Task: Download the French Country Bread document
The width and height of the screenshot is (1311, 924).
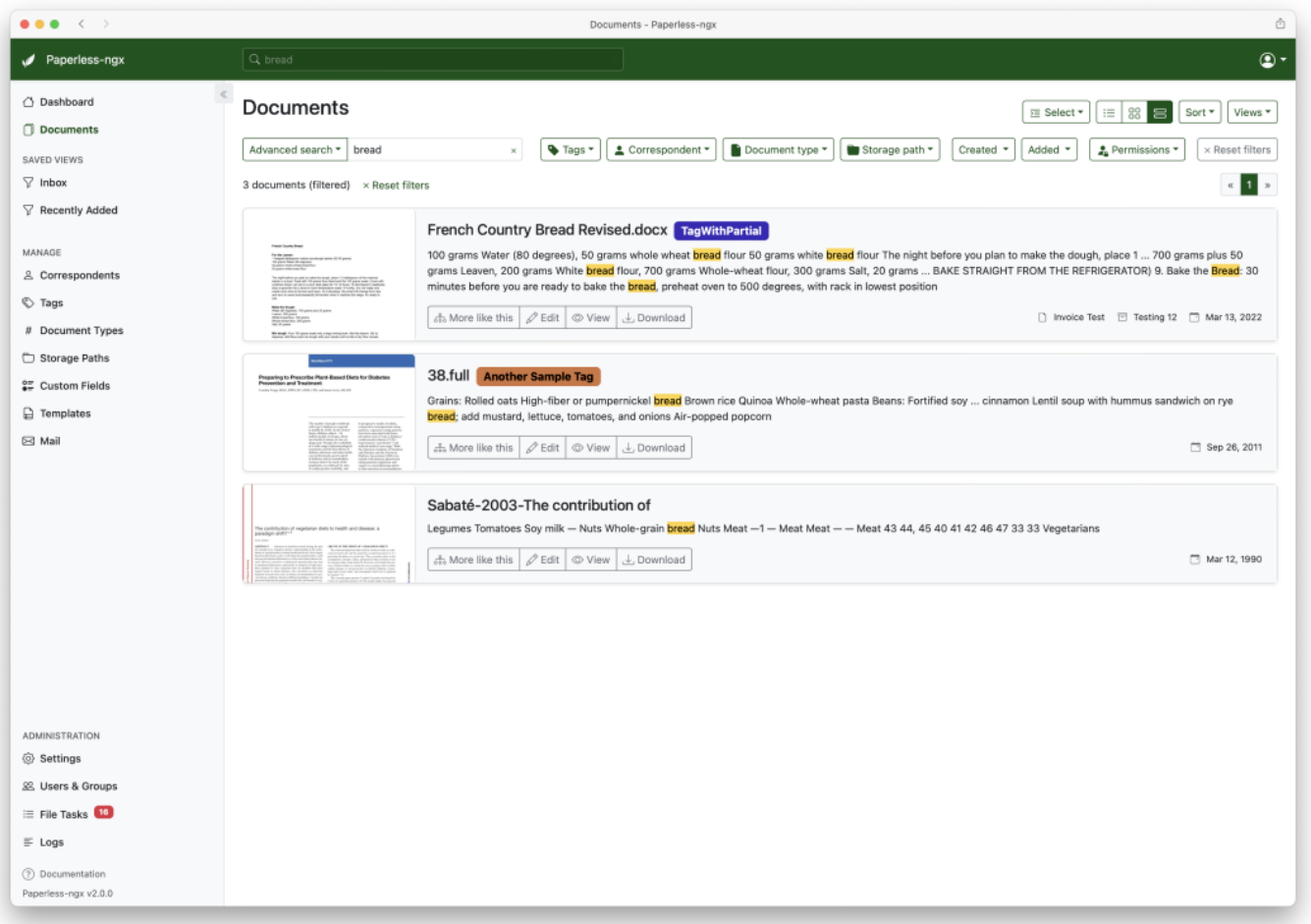Action: (x=654, y=317)
